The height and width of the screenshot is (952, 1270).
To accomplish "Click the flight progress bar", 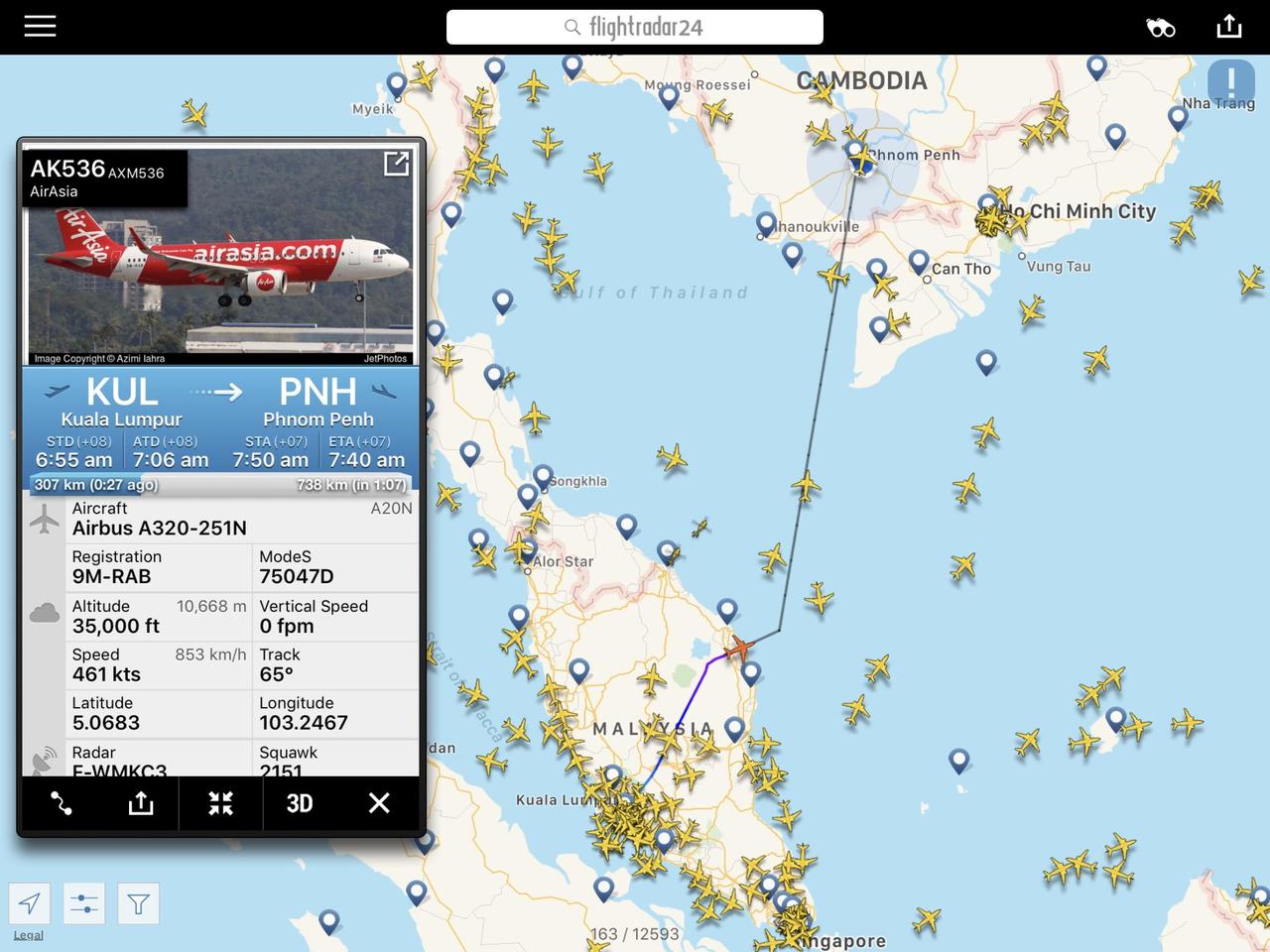I will pos(220,484).
